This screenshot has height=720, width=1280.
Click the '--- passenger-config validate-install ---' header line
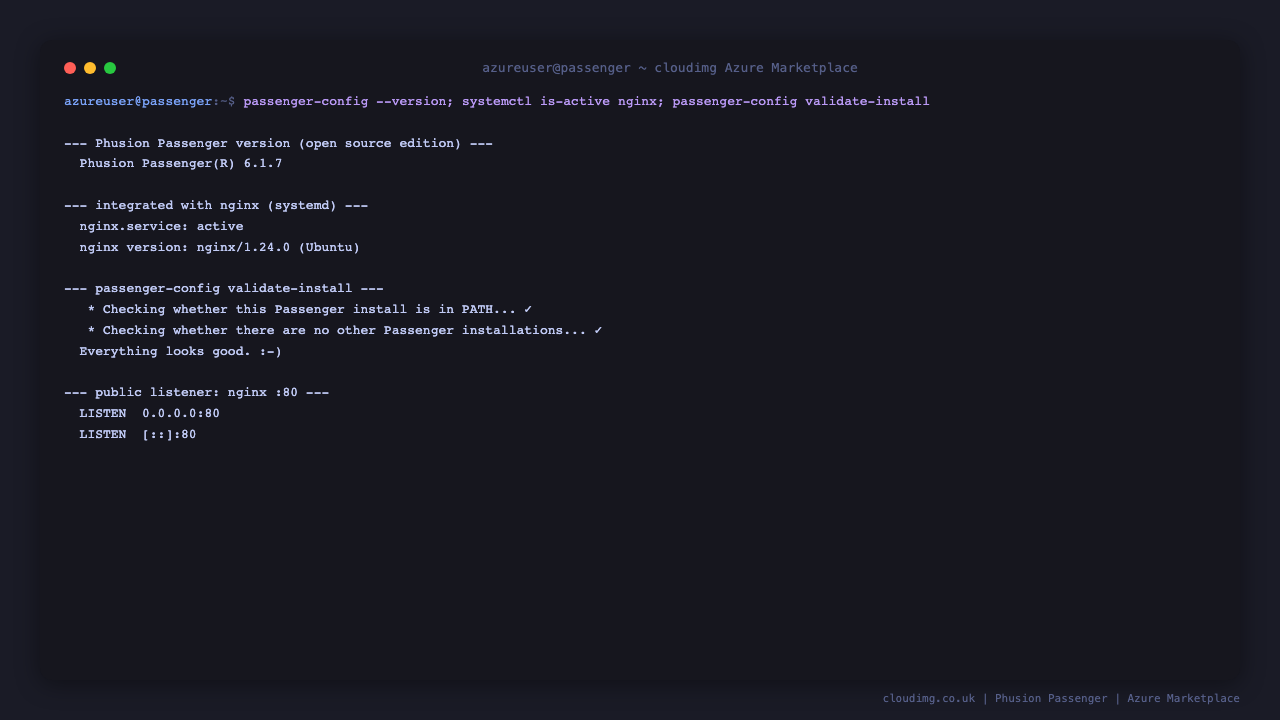click(224, 288)
